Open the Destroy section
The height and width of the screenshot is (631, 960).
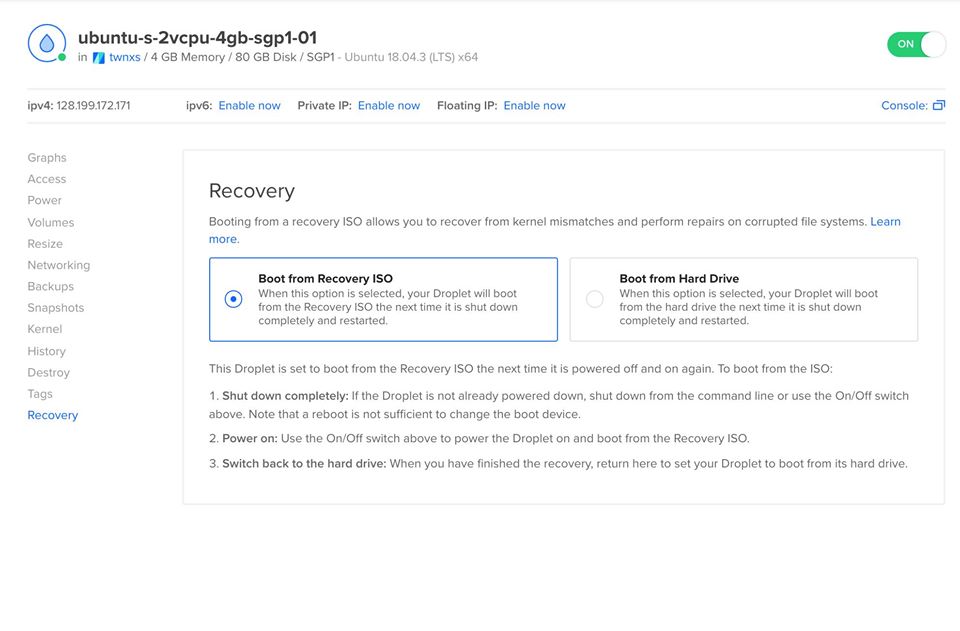(x=47, y=372)
